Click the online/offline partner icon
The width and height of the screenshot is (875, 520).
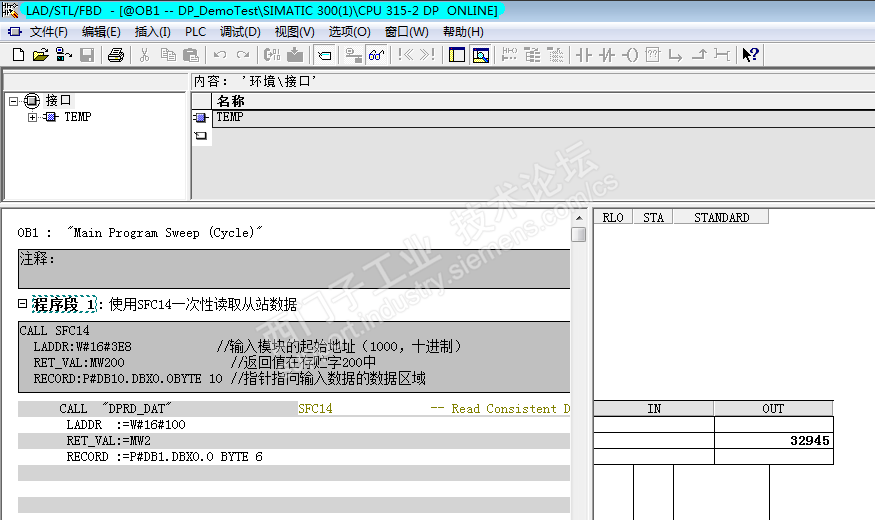64,55
